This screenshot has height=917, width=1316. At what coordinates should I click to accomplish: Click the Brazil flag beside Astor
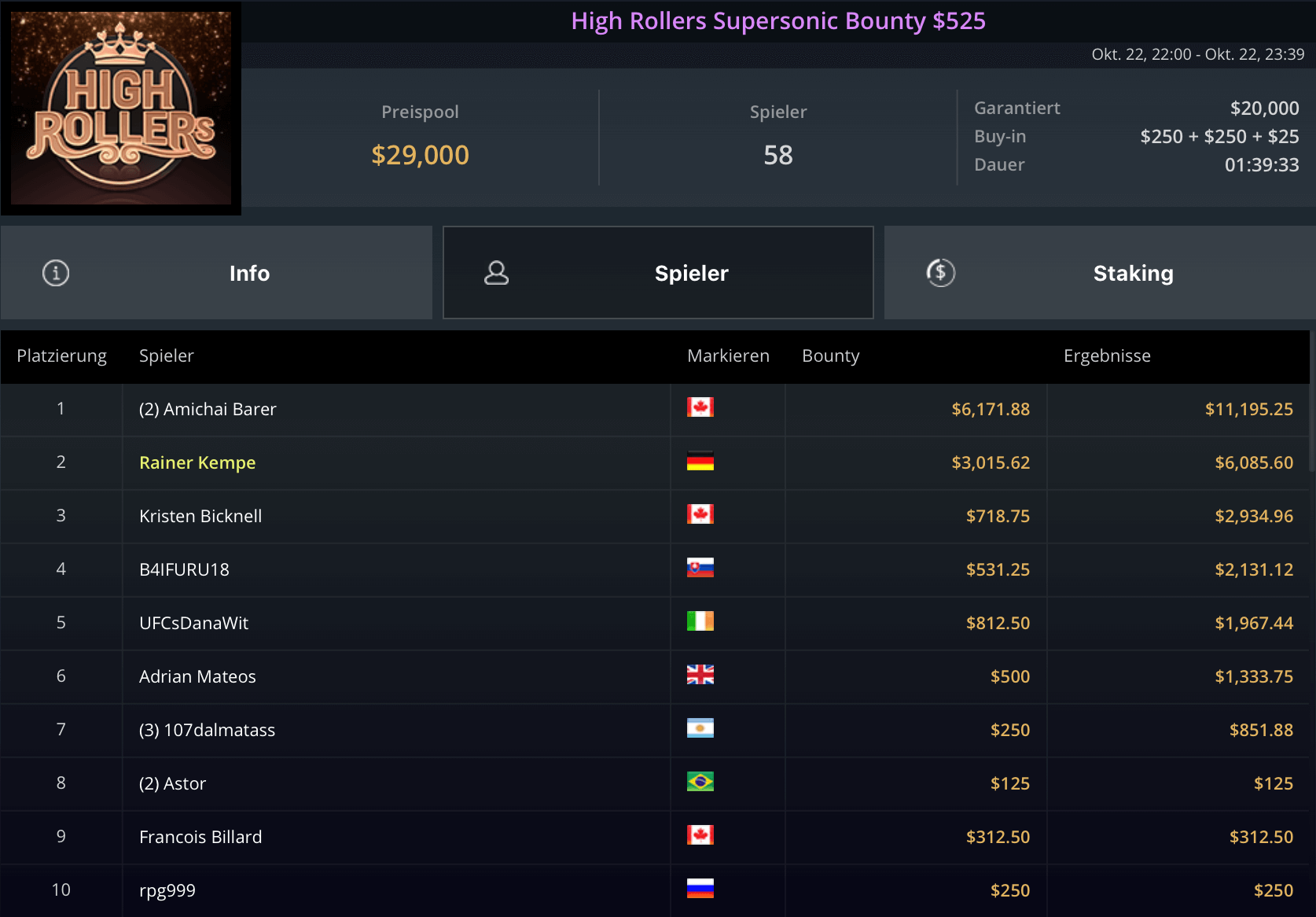(x=700, y=782)
